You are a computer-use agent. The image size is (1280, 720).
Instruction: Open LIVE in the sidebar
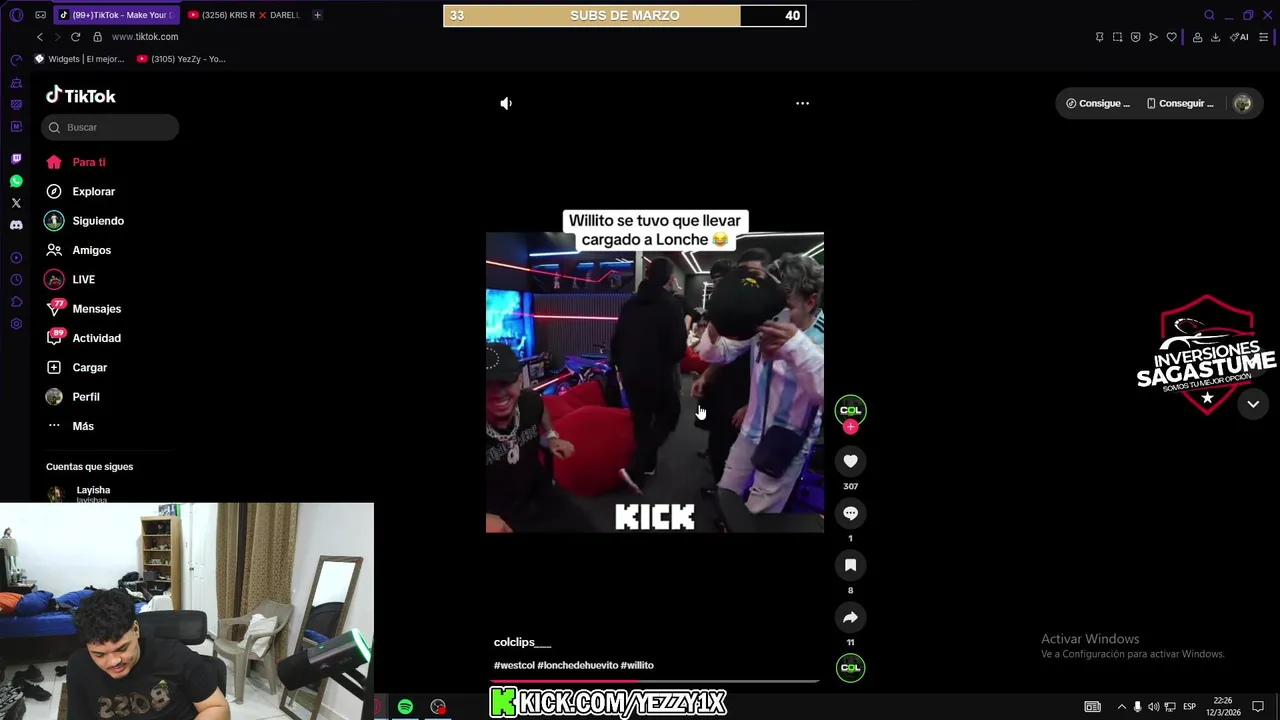click(70, 279)
